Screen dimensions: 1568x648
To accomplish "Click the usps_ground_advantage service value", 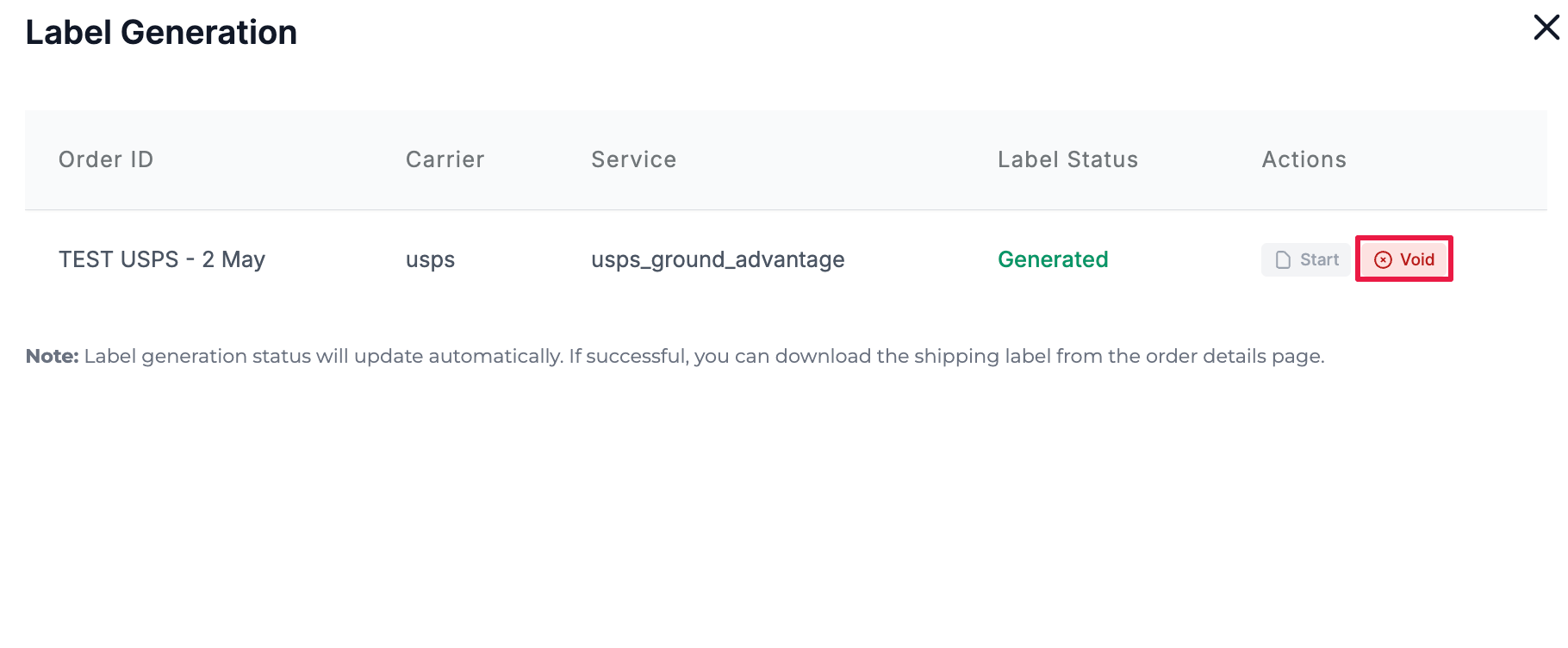I will (x=717, y=260).
